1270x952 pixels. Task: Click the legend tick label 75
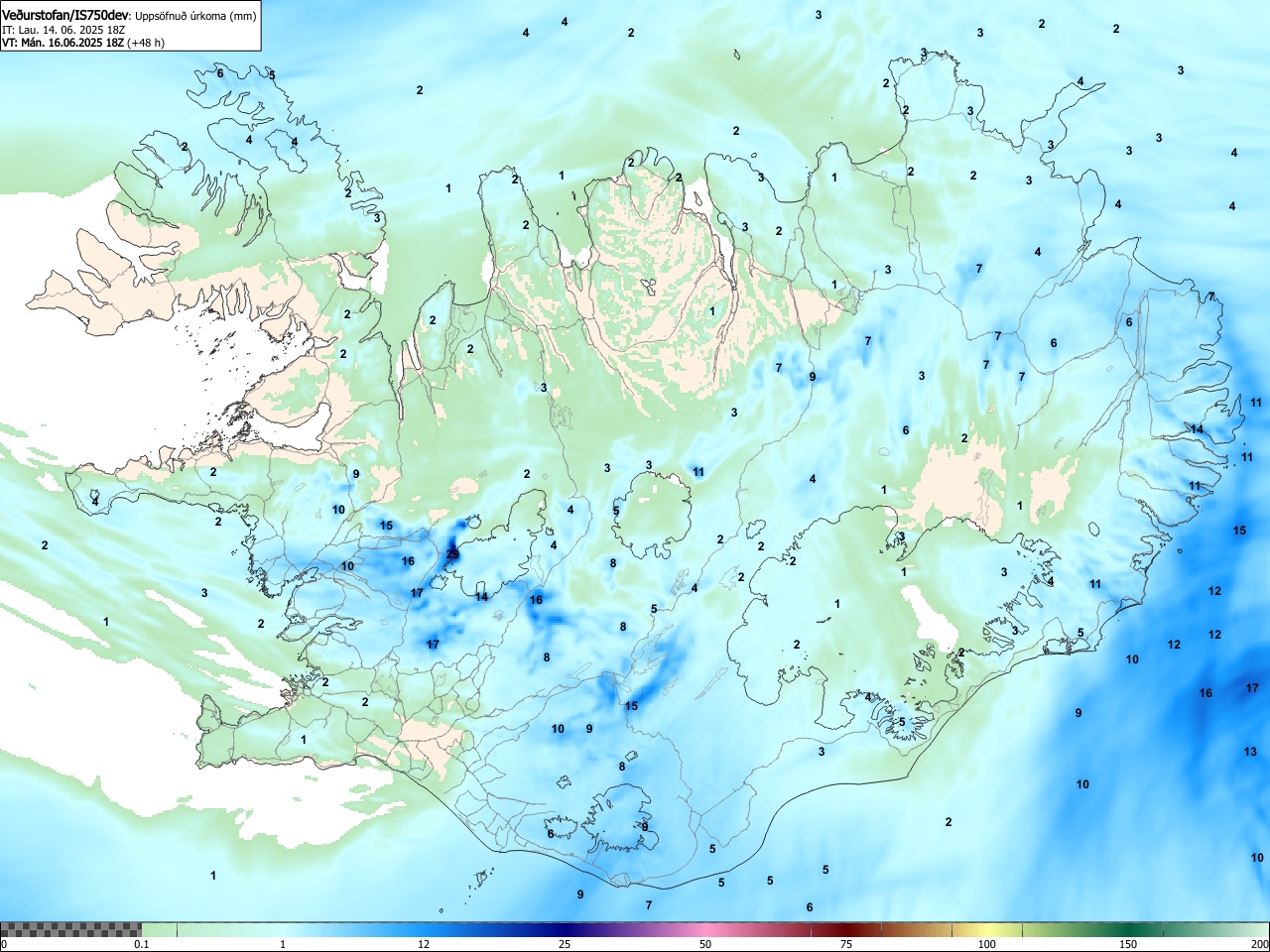pos(846,944)
